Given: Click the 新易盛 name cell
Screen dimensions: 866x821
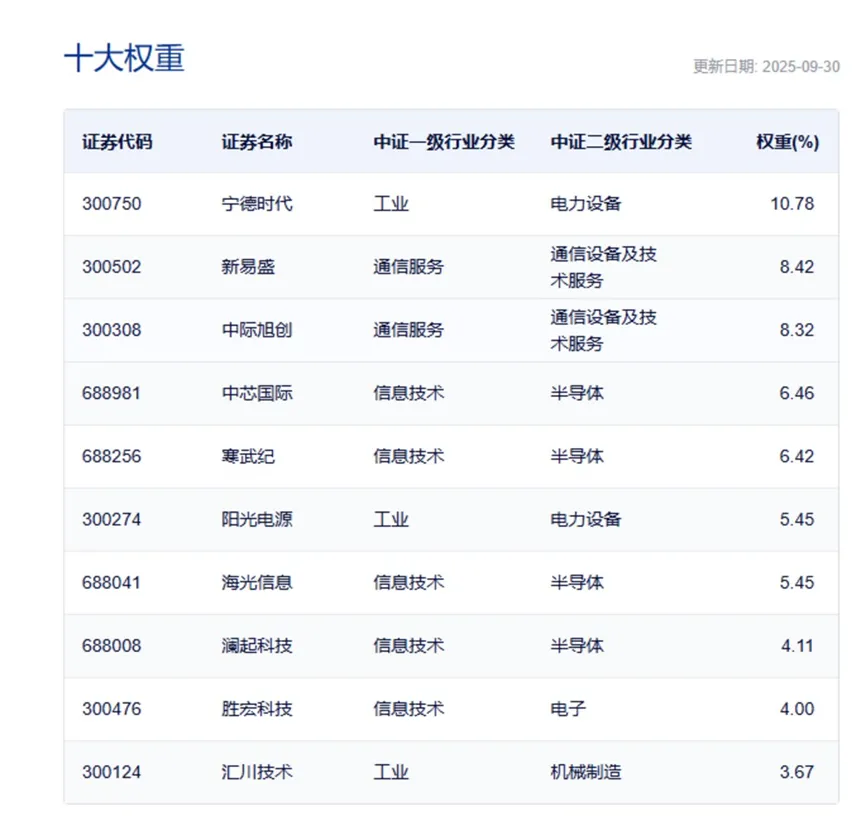Looking at the screenshot, I should [248, 267].
